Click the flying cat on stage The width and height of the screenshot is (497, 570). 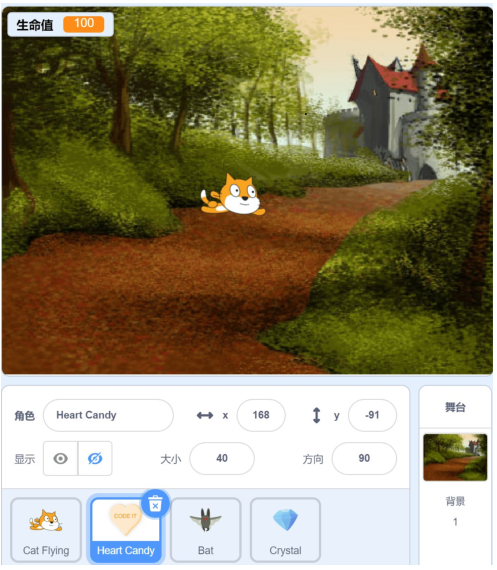233,195
